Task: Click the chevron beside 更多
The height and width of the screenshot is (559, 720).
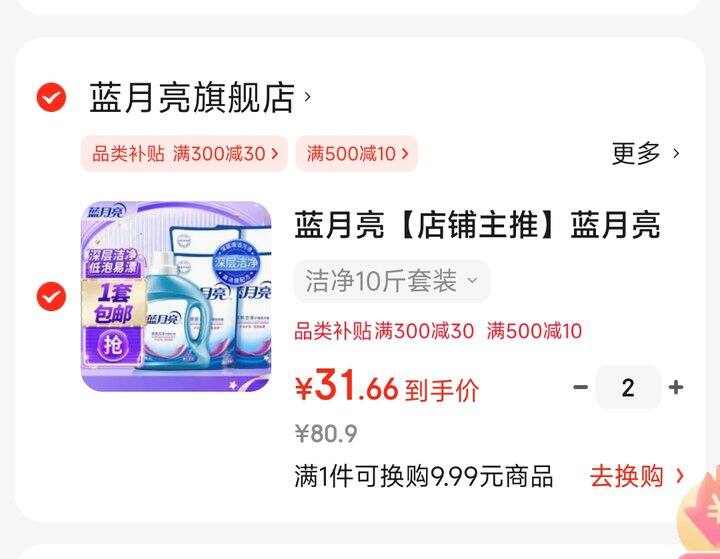Action: [676, 153]
